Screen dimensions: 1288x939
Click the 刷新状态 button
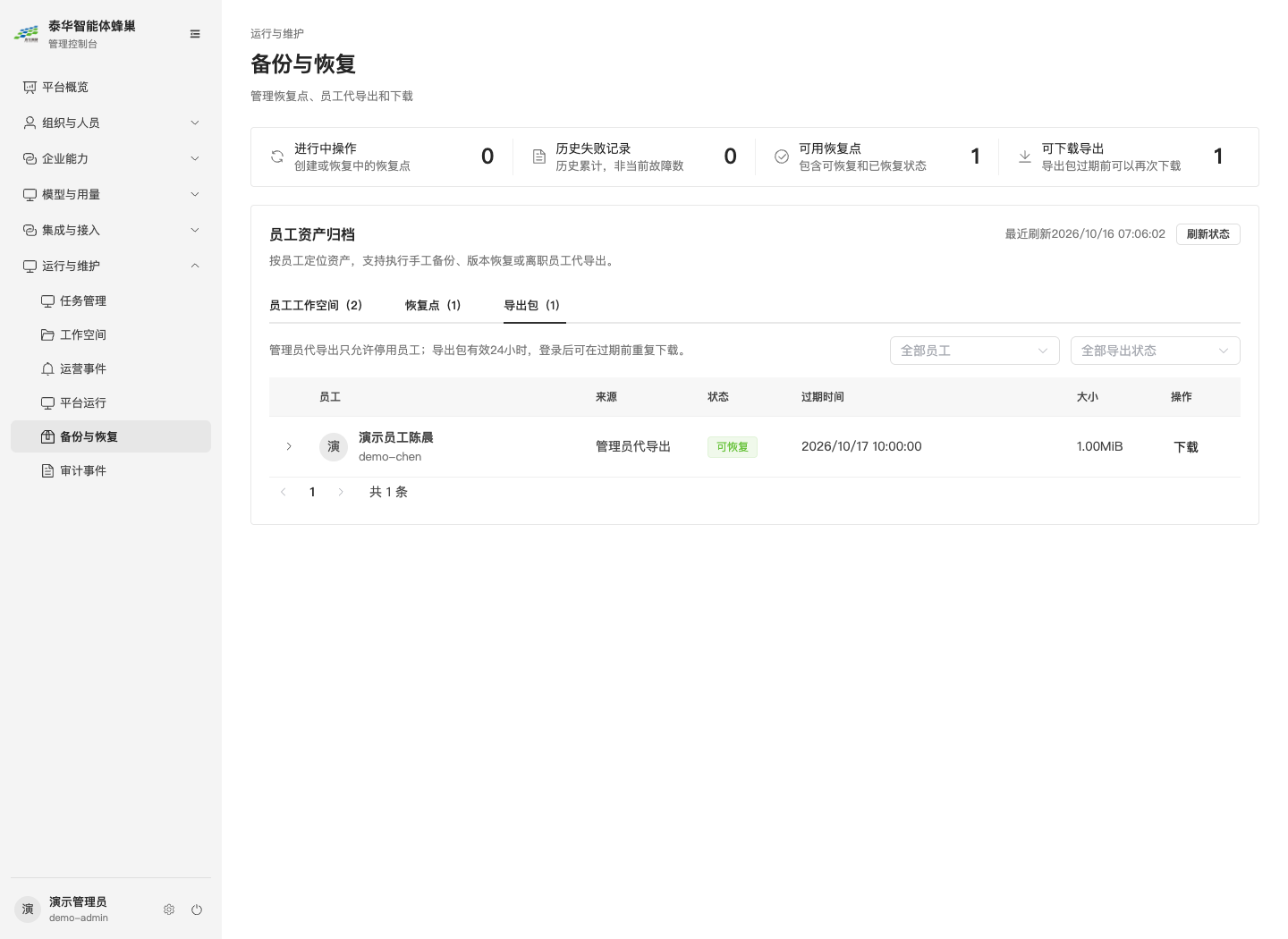[x=1208, y=234]
